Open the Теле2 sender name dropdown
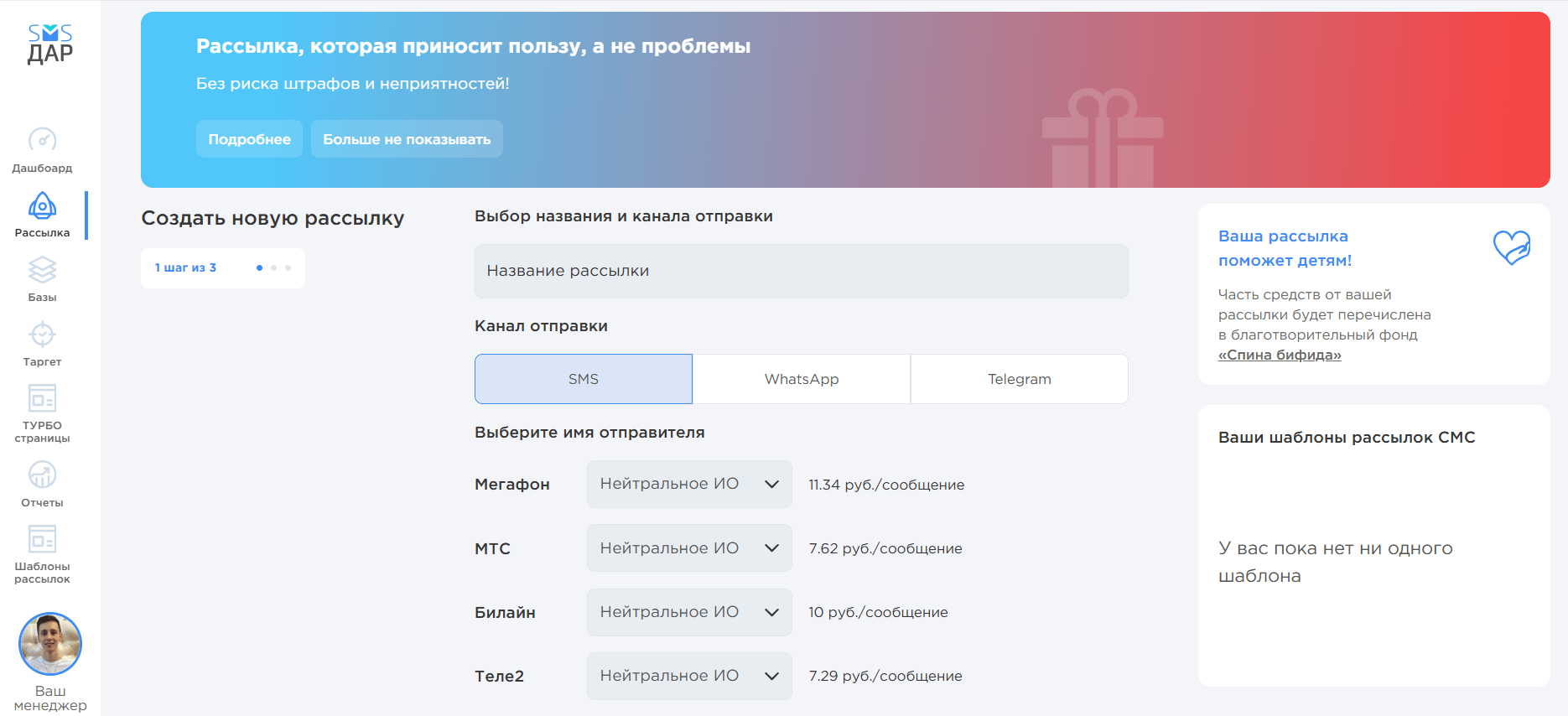The image size is (1568, 716). click(689, 676)
